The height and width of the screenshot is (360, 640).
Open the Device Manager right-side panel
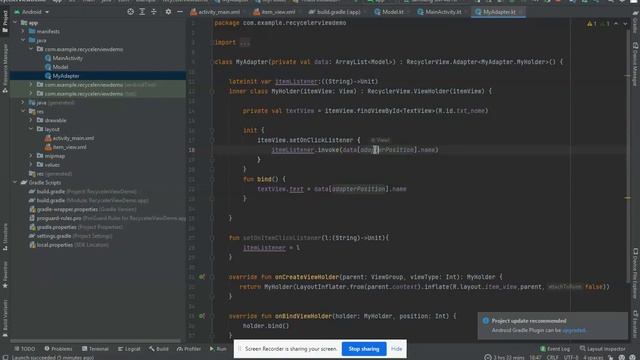pyautogui.click(x=635, y=64)
